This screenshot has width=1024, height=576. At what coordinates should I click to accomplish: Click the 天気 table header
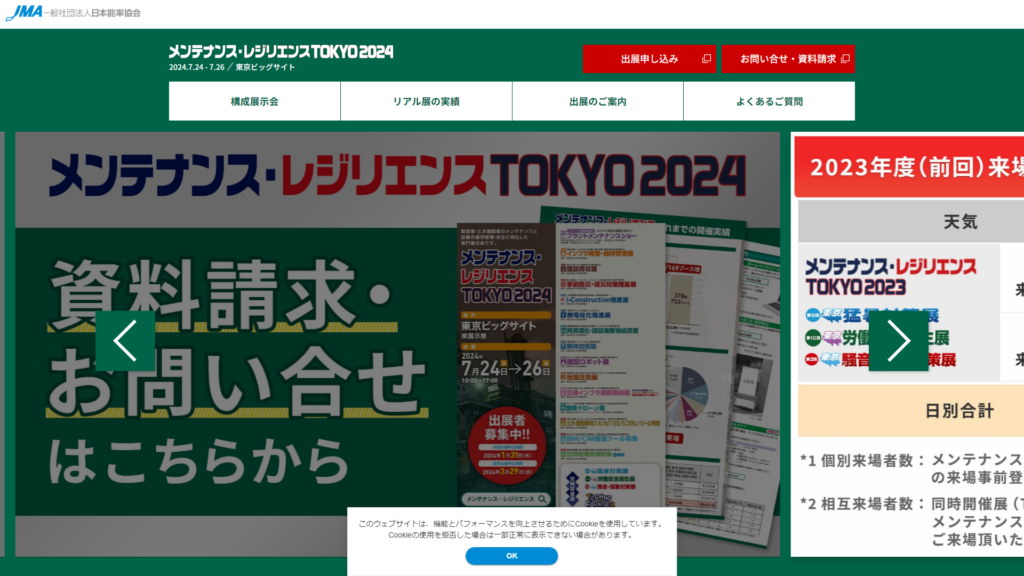960,222
